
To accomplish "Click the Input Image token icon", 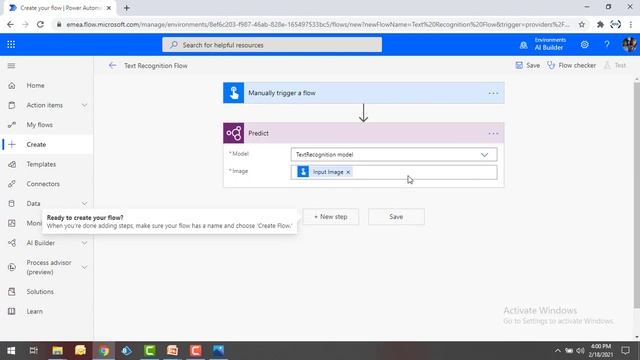I will [x=303, y=172].
